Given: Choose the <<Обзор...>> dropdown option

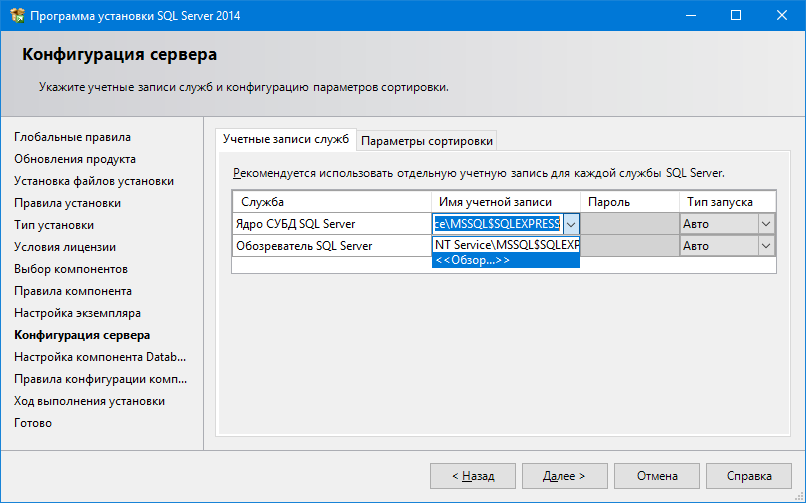Looking at the screenshot, I should 472,260.
